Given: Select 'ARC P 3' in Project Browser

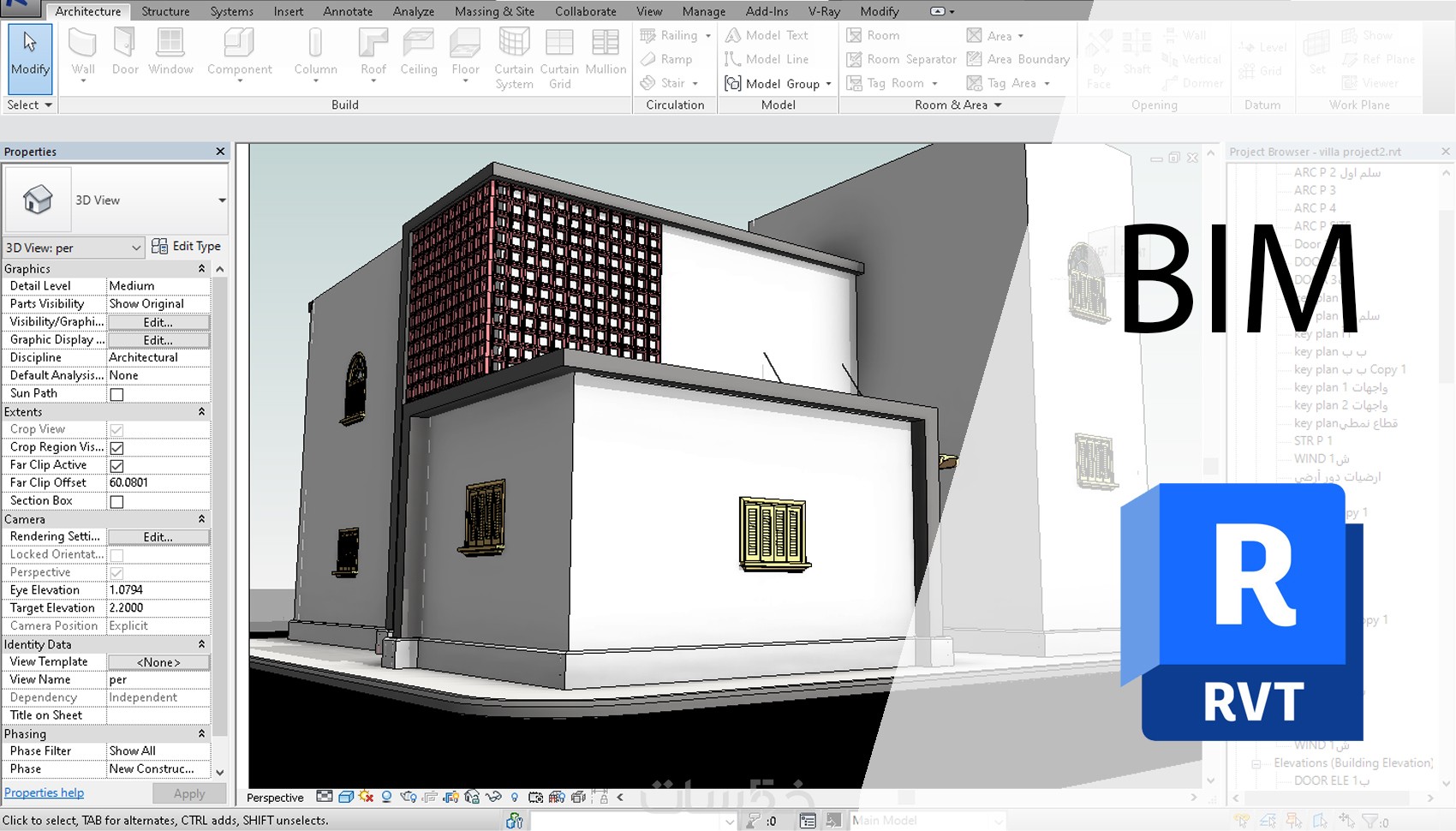Looking at the screenshot, I should pyautogui.click(x=1314, y=190).
